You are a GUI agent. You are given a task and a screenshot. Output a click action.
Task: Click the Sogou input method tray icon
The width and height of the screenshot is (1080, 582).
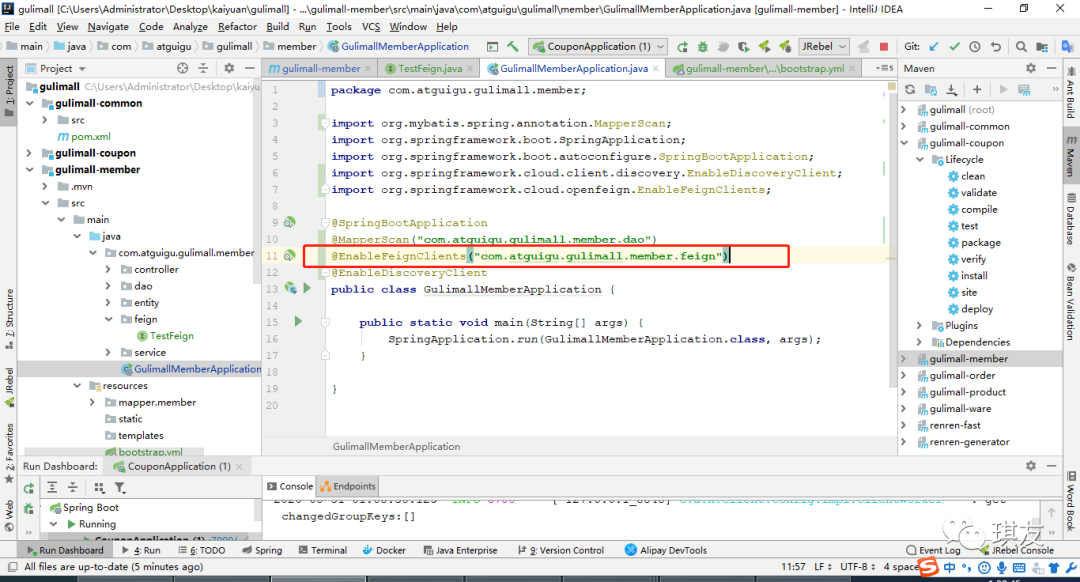(928, 568)
